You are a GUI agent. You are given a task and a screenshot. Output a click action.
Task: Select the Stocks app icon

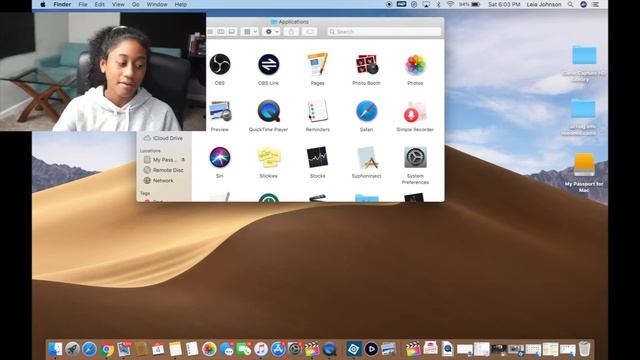tap(318, 158)
